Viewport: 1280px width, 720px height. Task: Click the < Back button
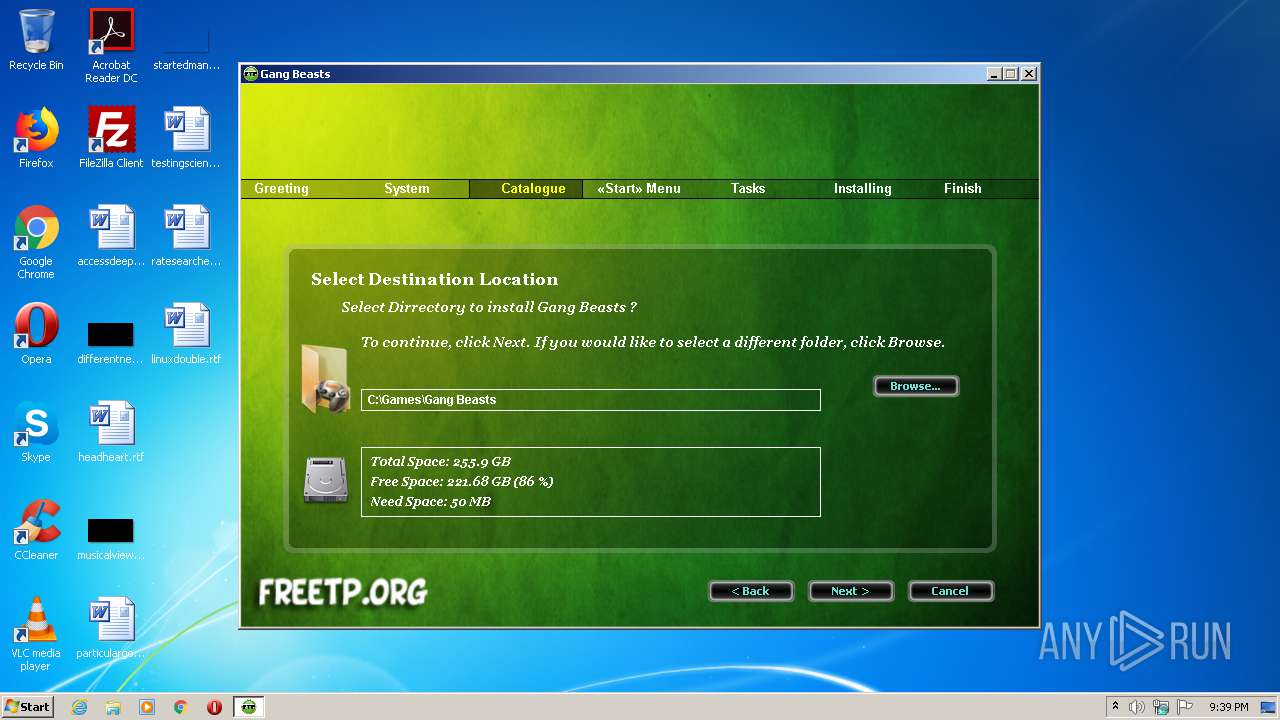(751, 591)
